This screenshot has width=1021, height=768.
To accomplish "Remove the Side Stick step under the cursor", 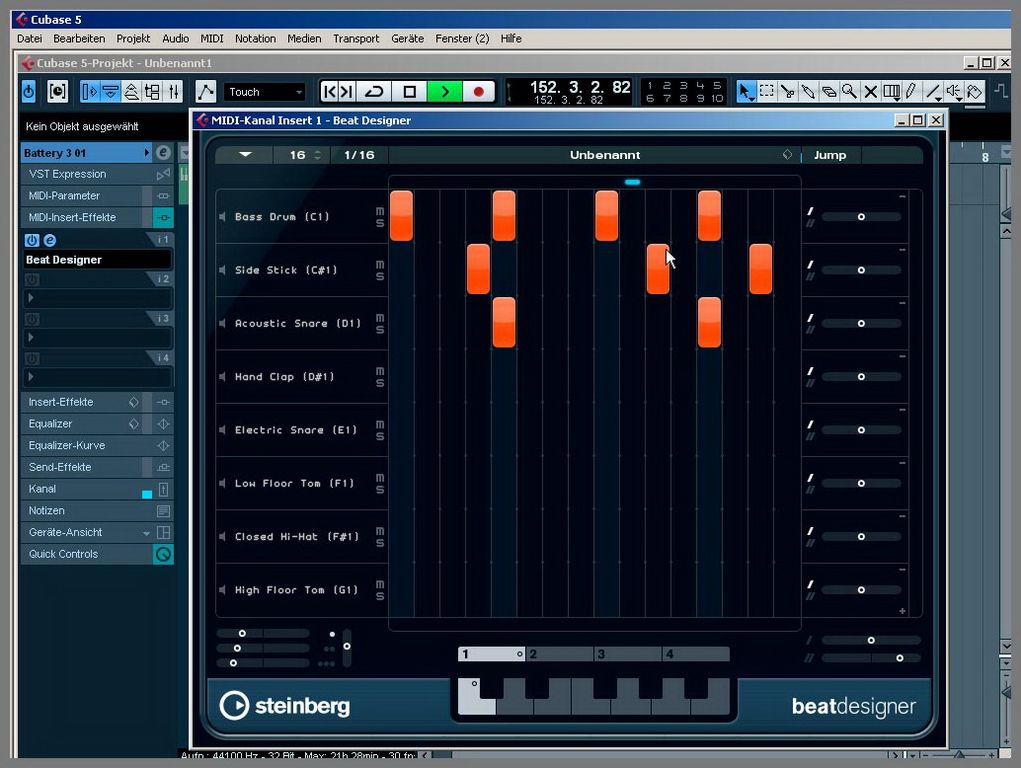I will pyautogui.click(x=658, y=269).
